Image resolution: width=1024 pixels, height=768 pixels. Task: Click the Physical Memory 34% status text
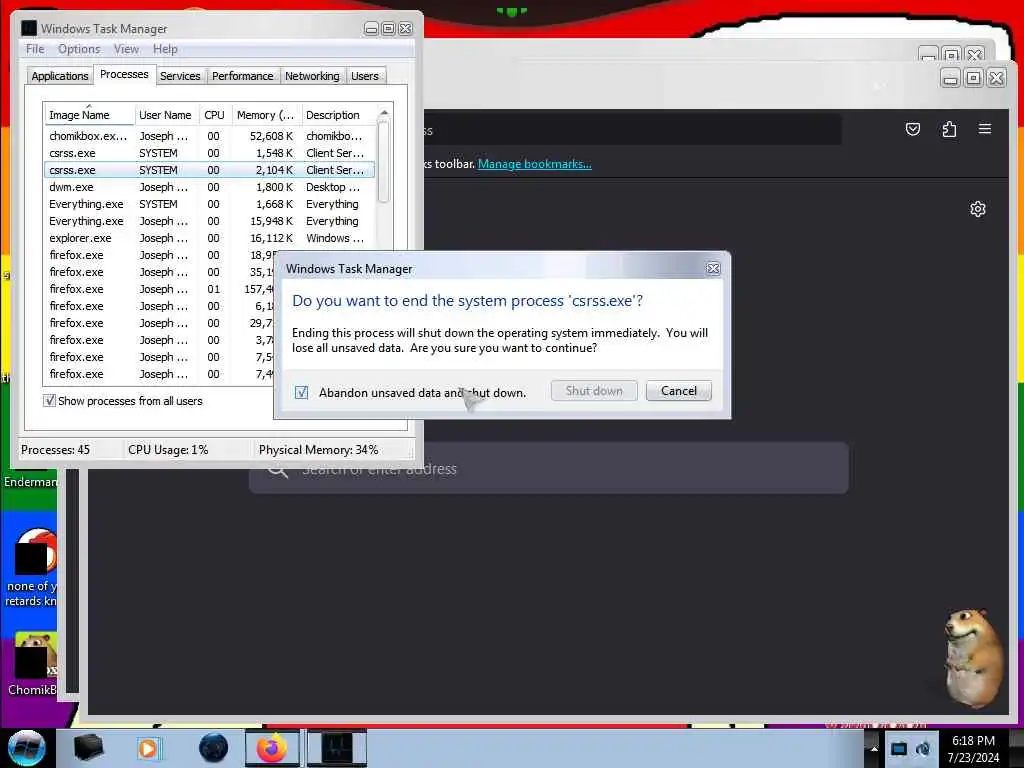coord(318,450)
